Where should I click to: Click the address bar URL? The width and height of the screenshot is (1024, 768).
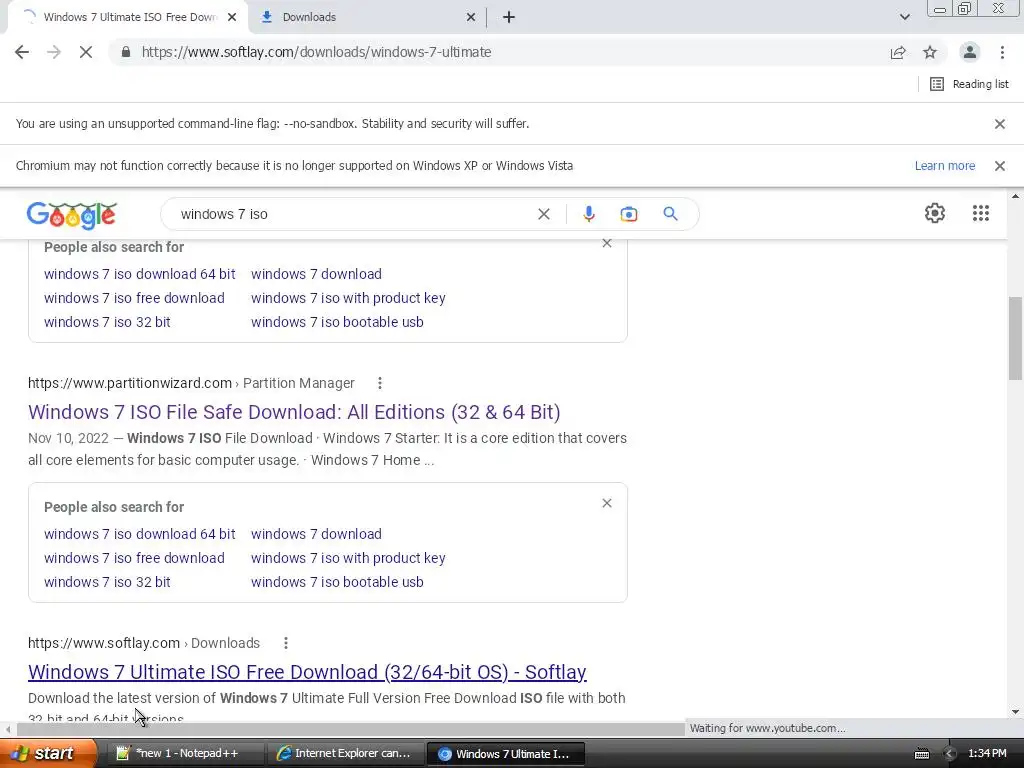[x=316, y=52]
